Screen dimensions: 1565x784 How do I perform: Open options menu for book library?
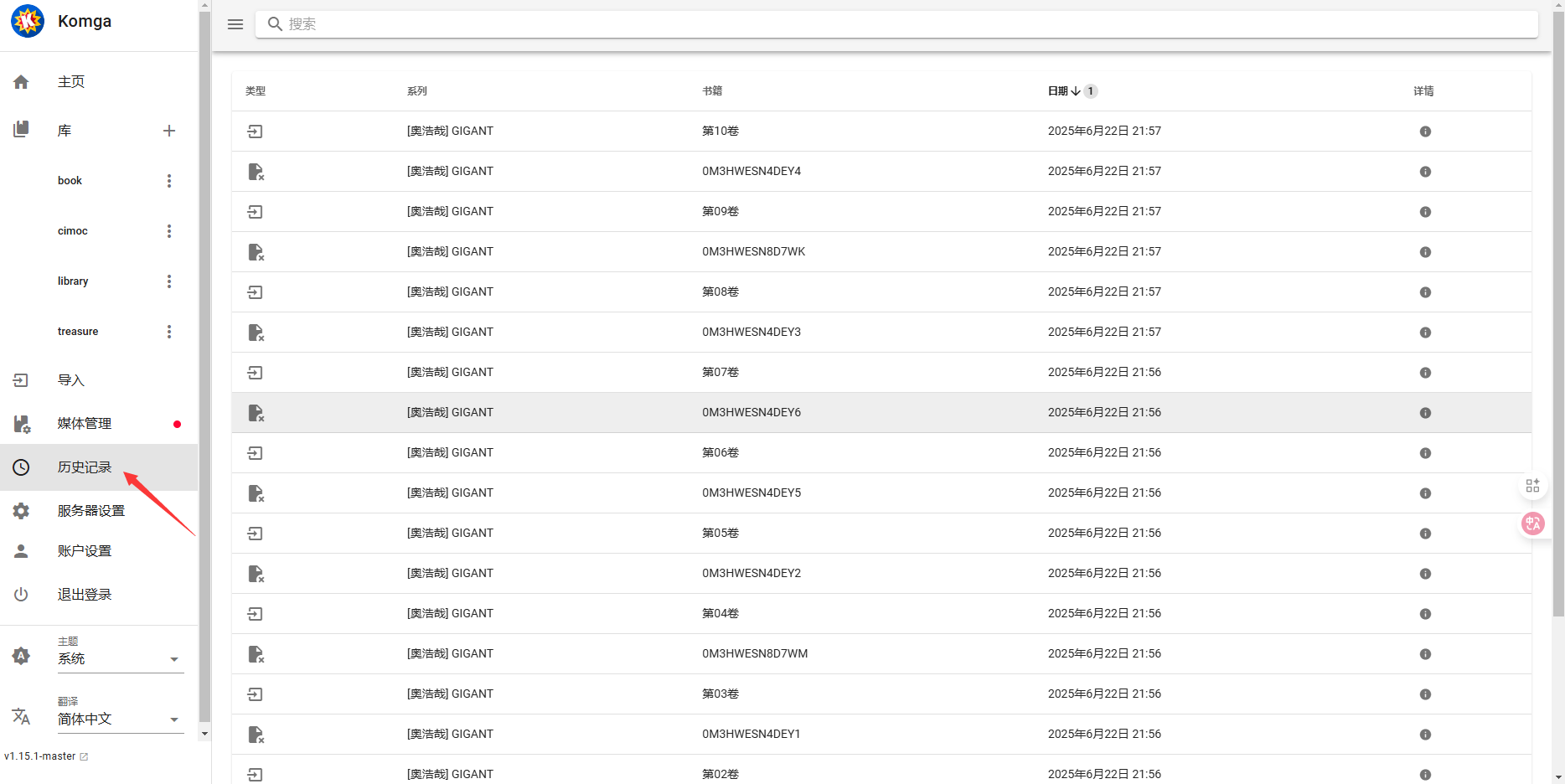click(x=169, y=181)
